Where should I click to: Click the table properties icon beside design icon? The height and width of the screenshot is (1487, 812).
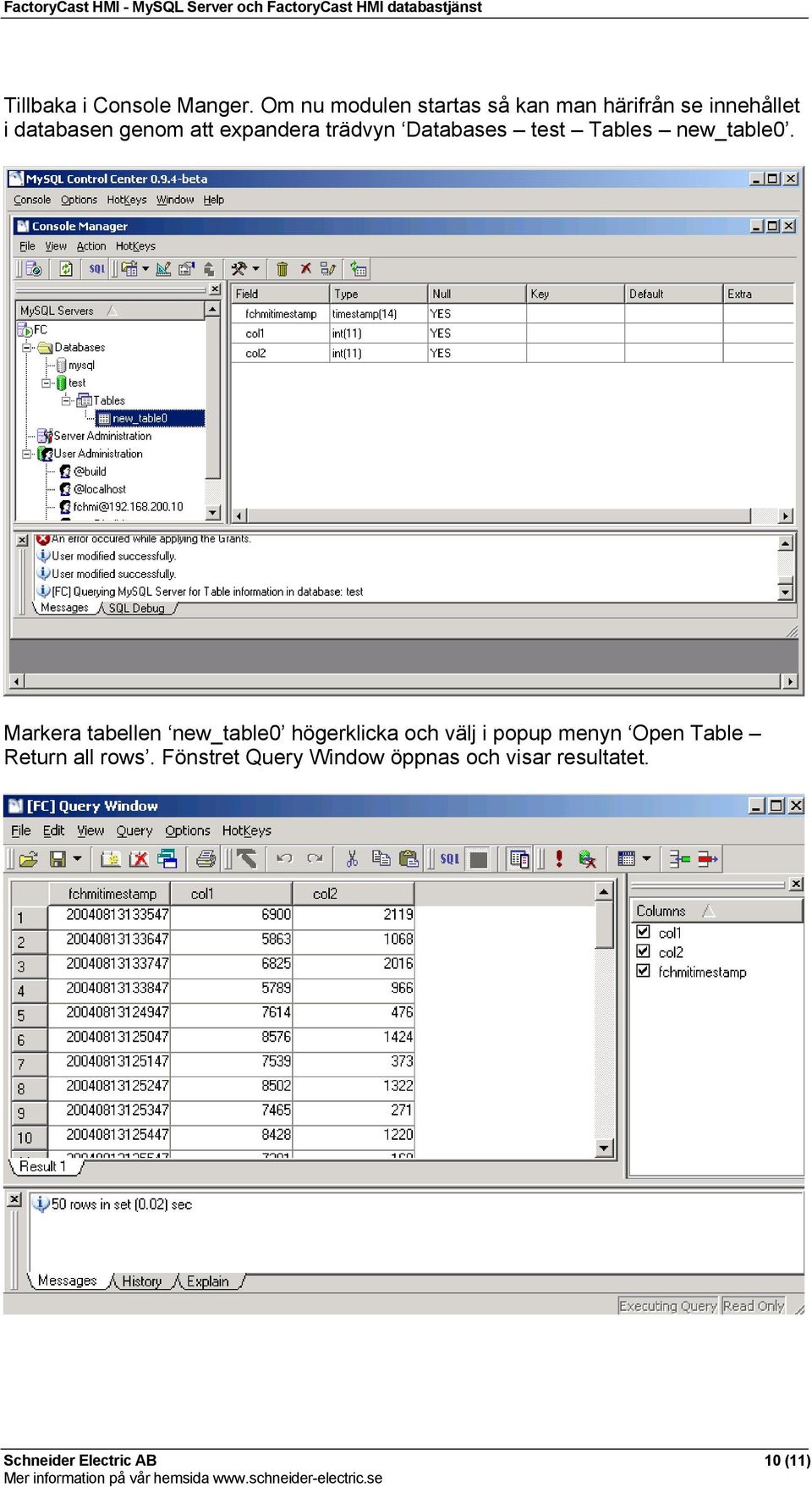pos(187,269)
